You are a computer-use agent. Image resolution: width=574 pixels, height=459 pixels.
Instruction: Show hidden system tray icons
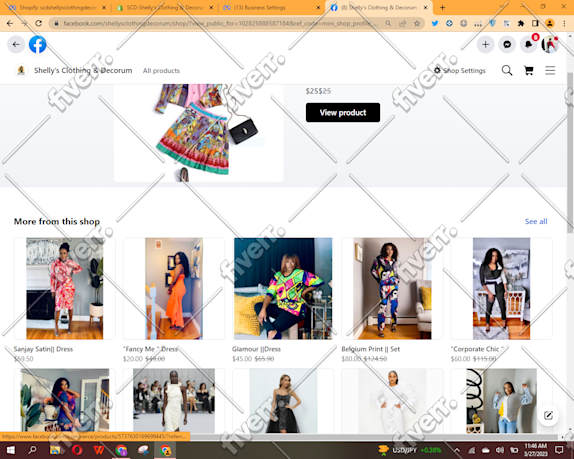tap(457, 450)
